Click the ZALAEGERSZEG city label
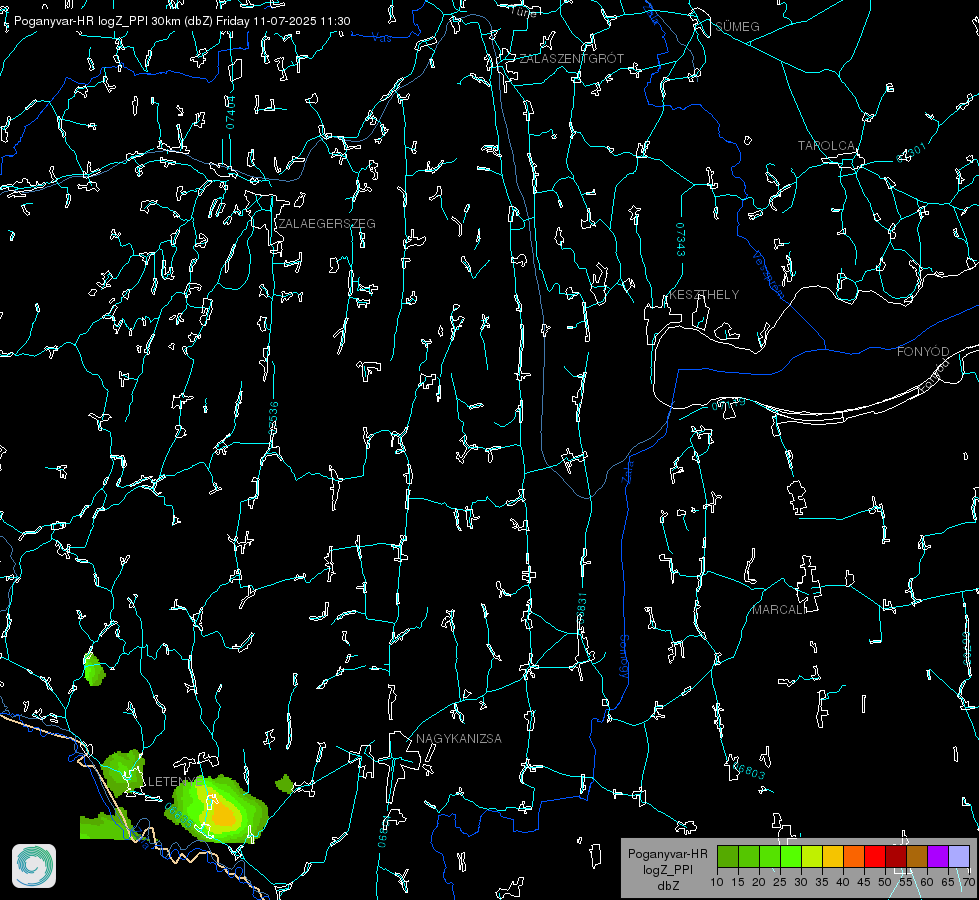This screenshot has width=979, height=900. (327, 224)
